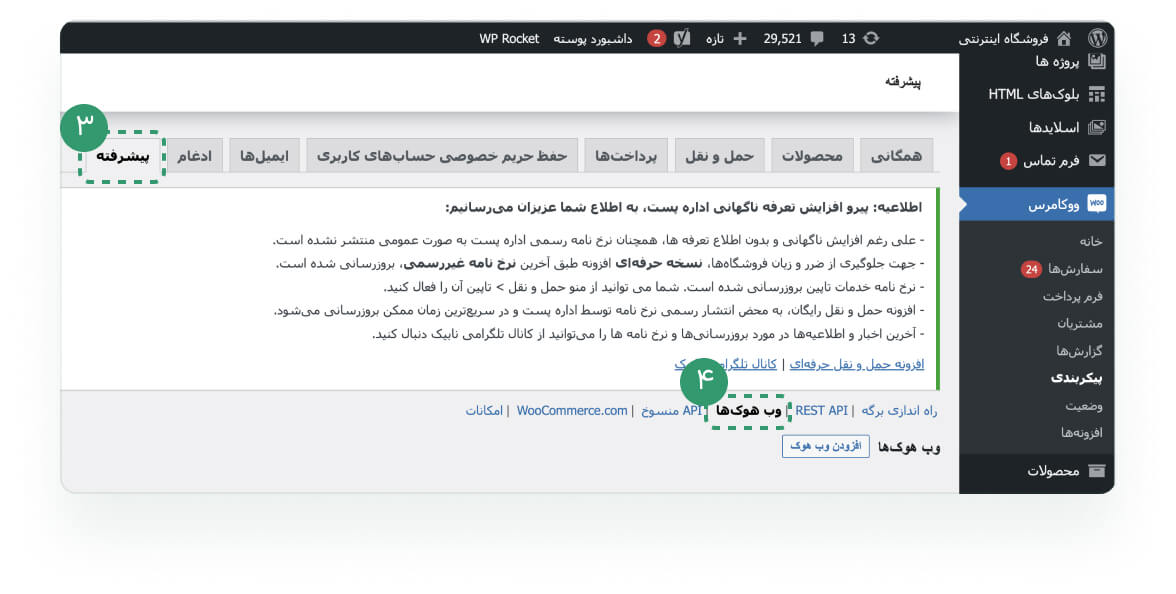Click the HTML blocks grid icon
Viewport: 1176px width, 594px height.
pos(1096,94)
